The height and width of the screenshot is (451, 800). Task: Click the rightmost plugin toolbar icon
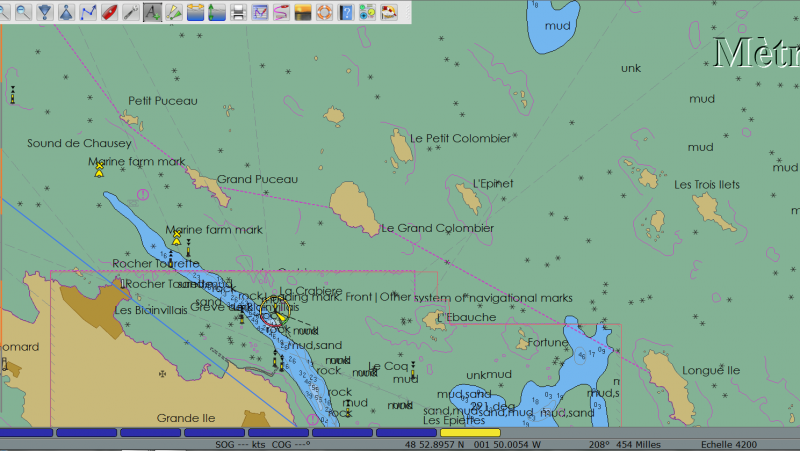(x=389, y=13)
